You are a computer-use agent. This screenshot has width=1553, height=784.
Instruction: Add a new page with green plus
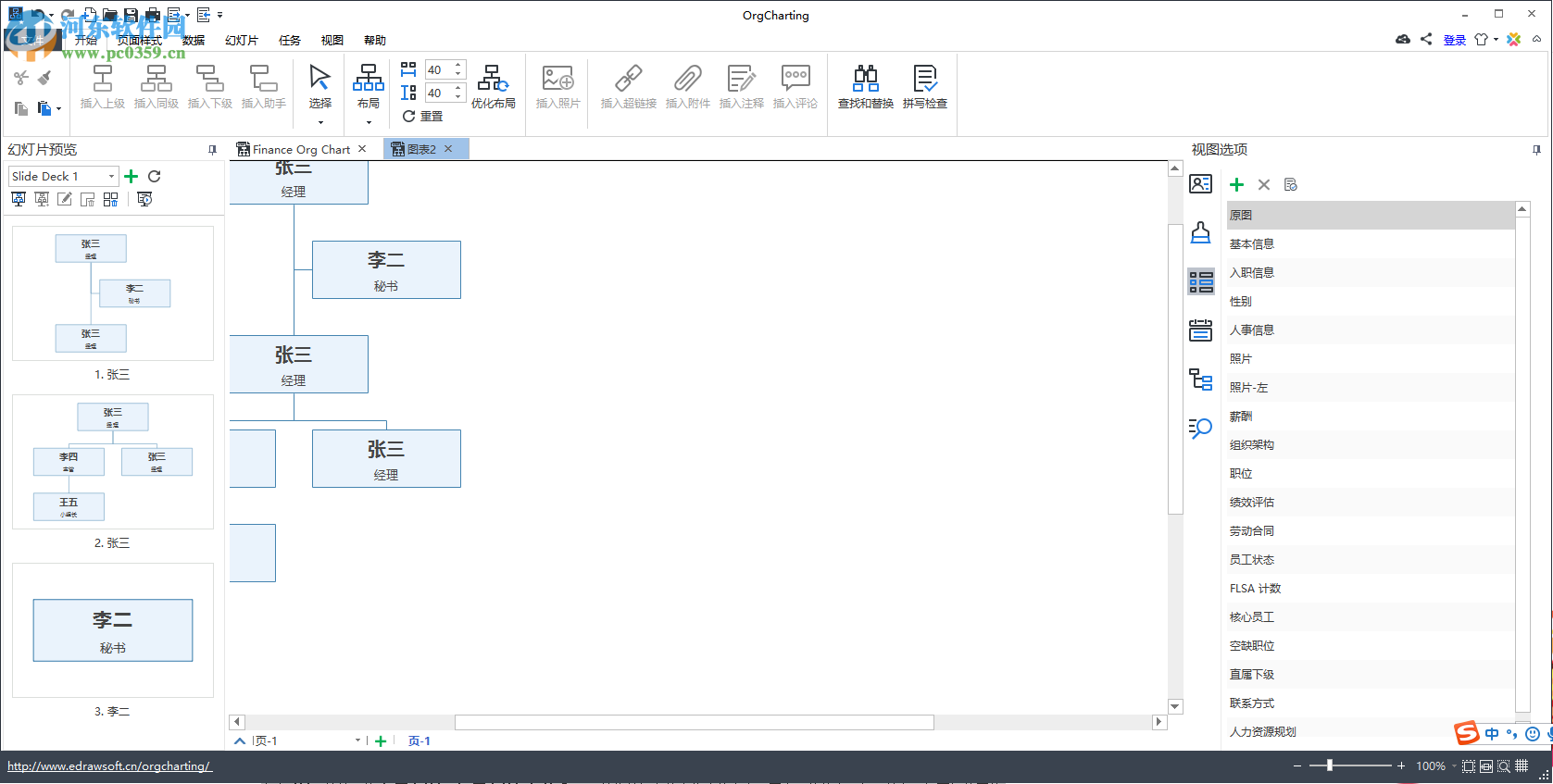pyautogui.click(x=381, y=740)
